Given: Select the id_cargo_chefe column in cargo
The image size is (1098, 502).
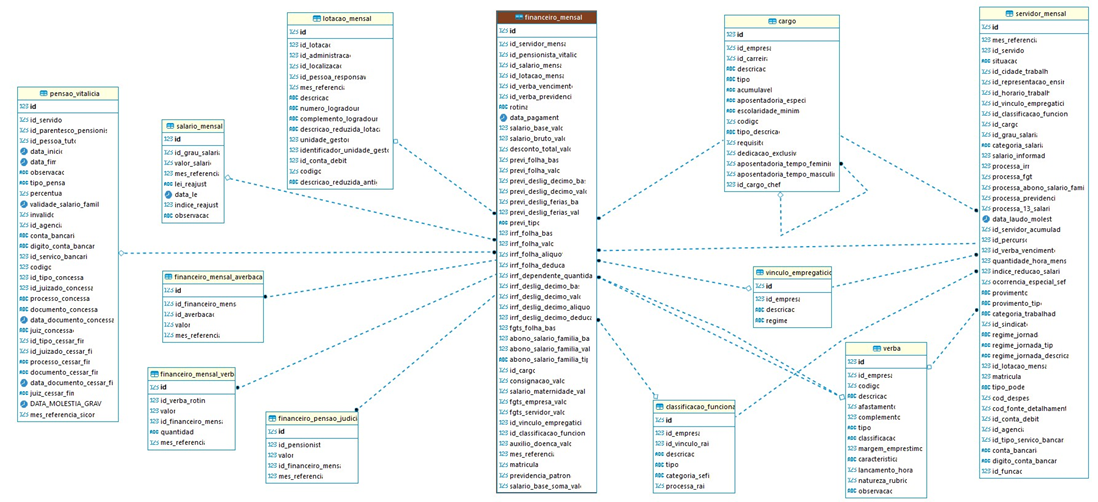Looking at the screenshot, I should (x=780, y=184).
